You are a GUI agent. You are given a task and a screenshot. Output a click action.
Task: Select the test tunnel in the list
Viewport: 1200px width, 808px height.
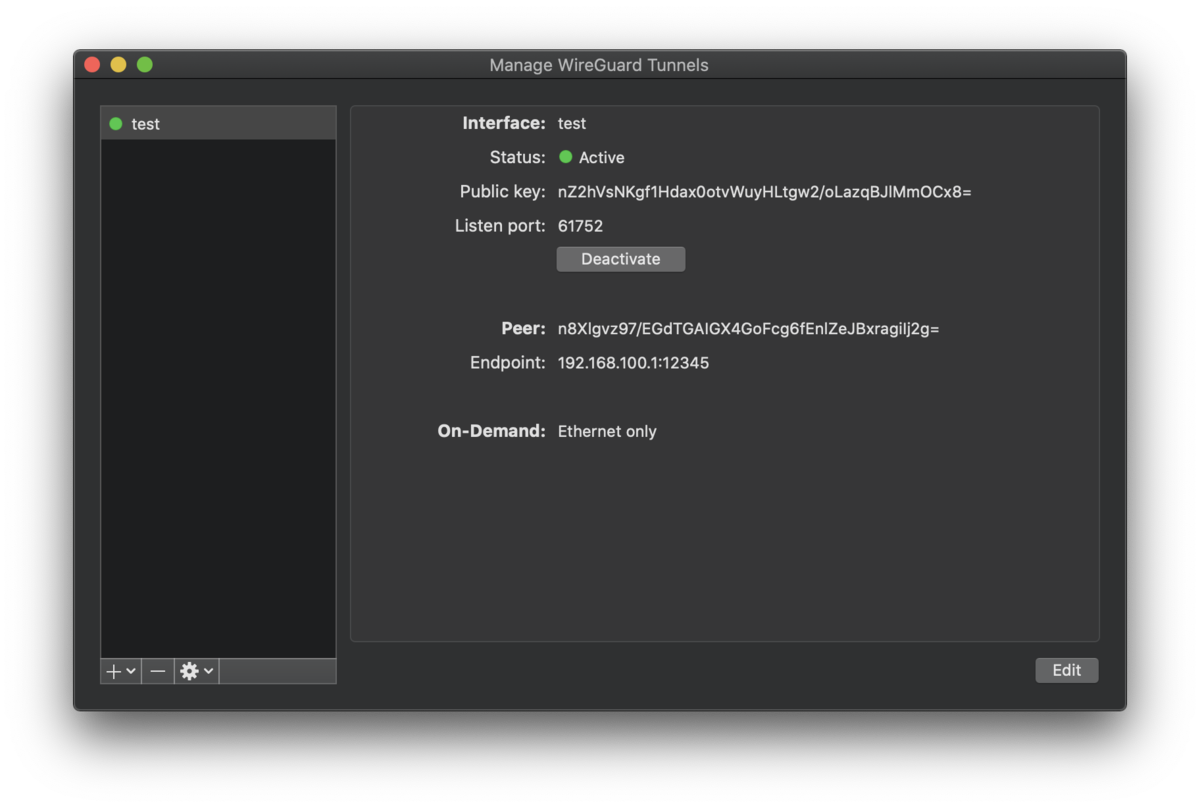click(218, 124)
